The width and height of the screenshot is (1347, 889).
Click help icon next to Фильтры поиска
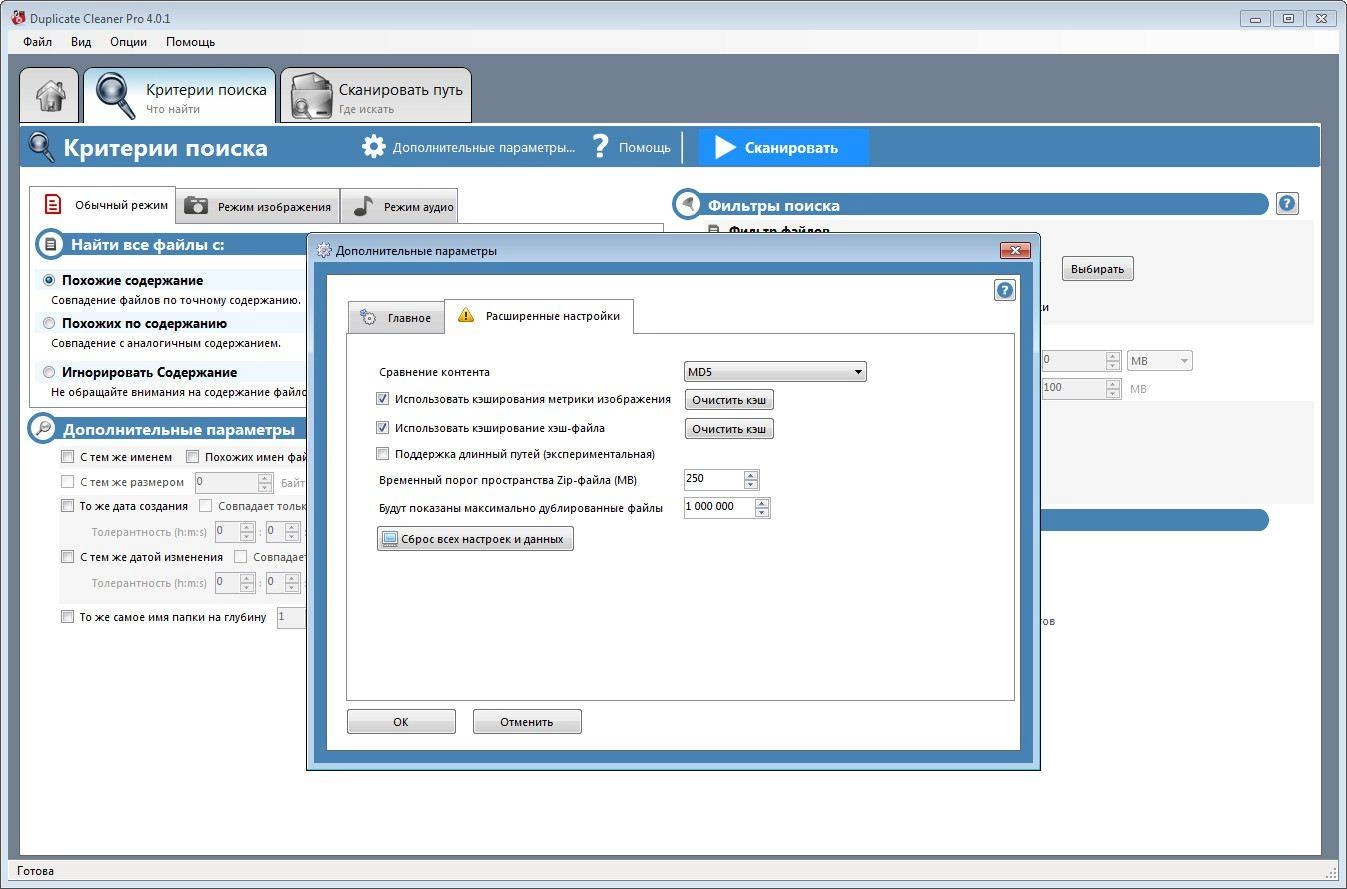click(1287, 204)
